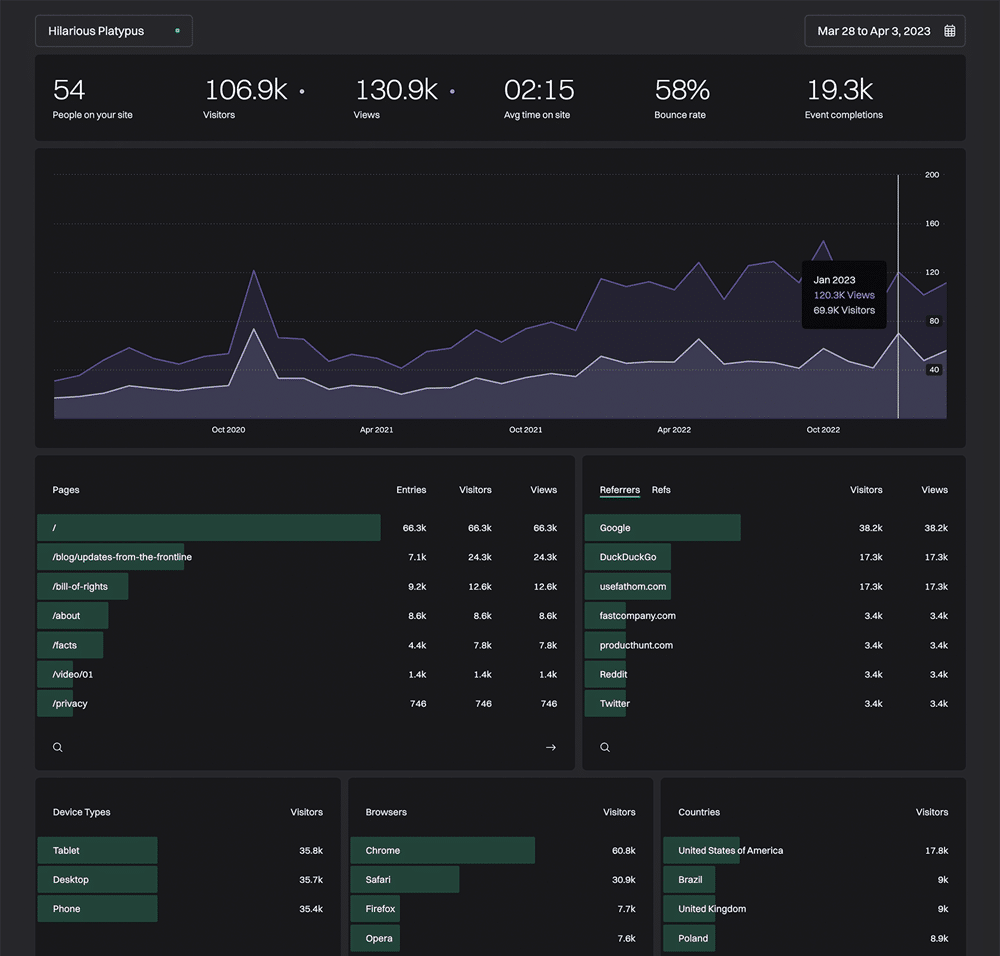Select the Referrers tab
This screenshot has height=956, width=1000.
pyautogui.click(x=619, y=490)
